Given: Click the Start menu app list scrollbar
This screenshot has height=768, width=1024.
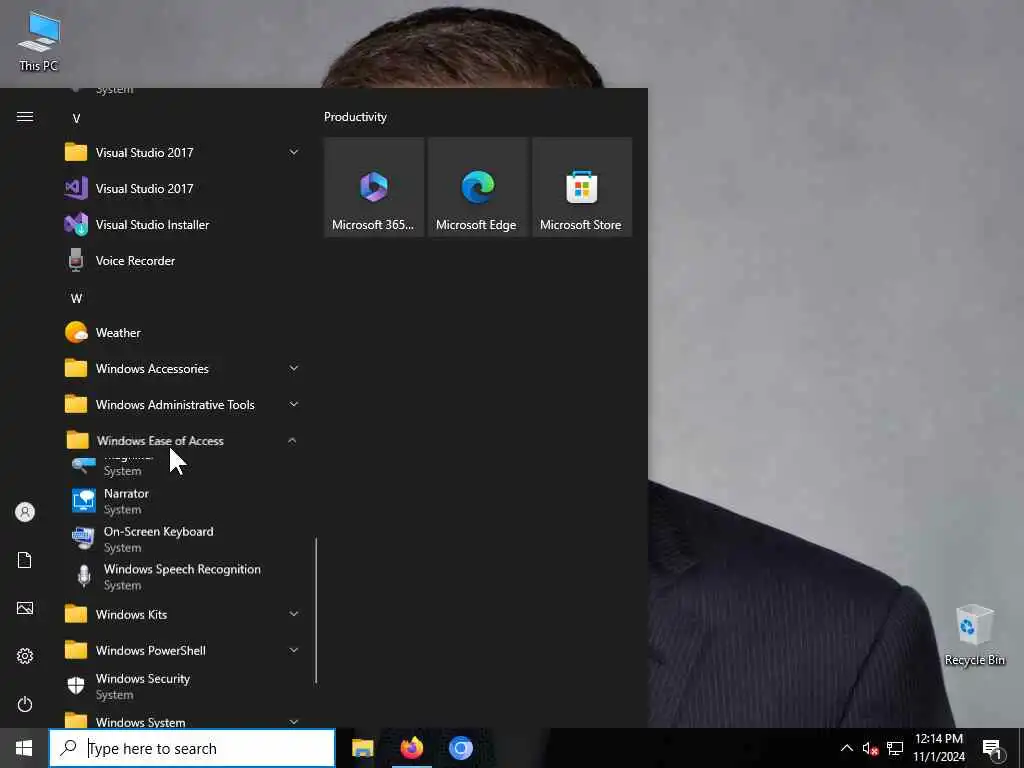Looking at the screenshot, I should (x=316, y=611).
